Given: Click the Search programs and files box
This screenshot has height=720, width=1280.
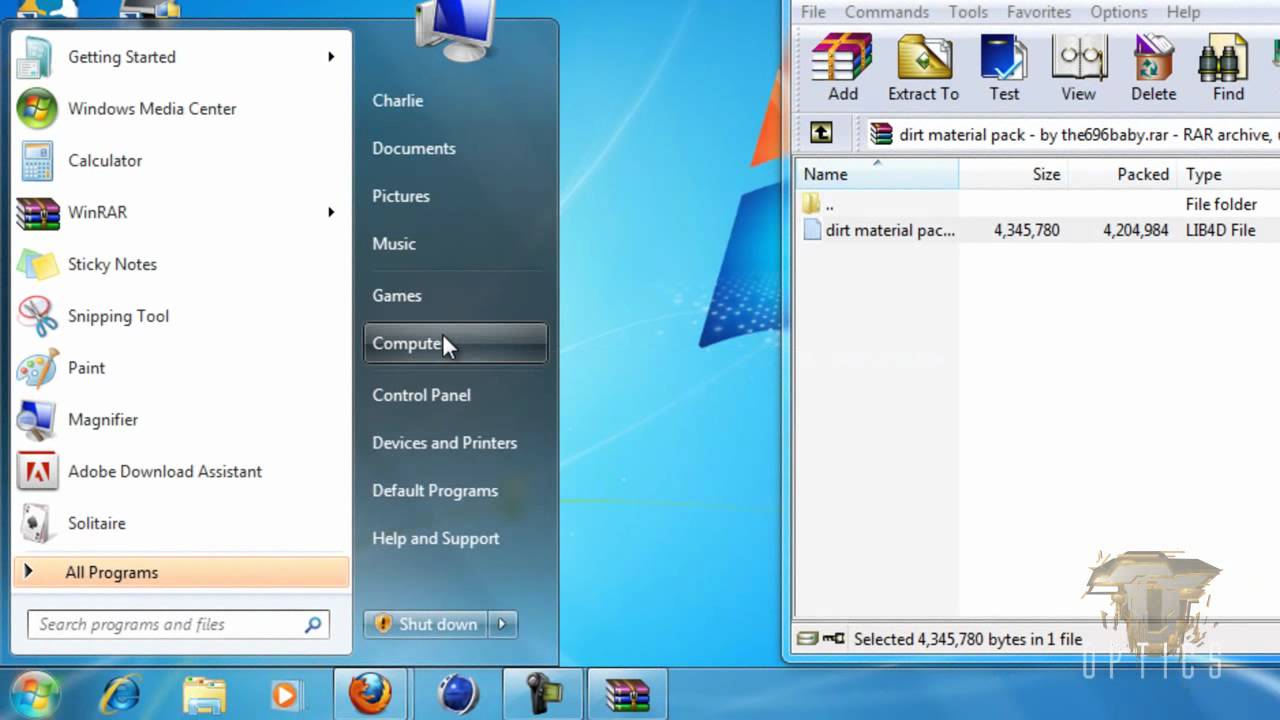Looking at the screenshot, I should (178, 625).
